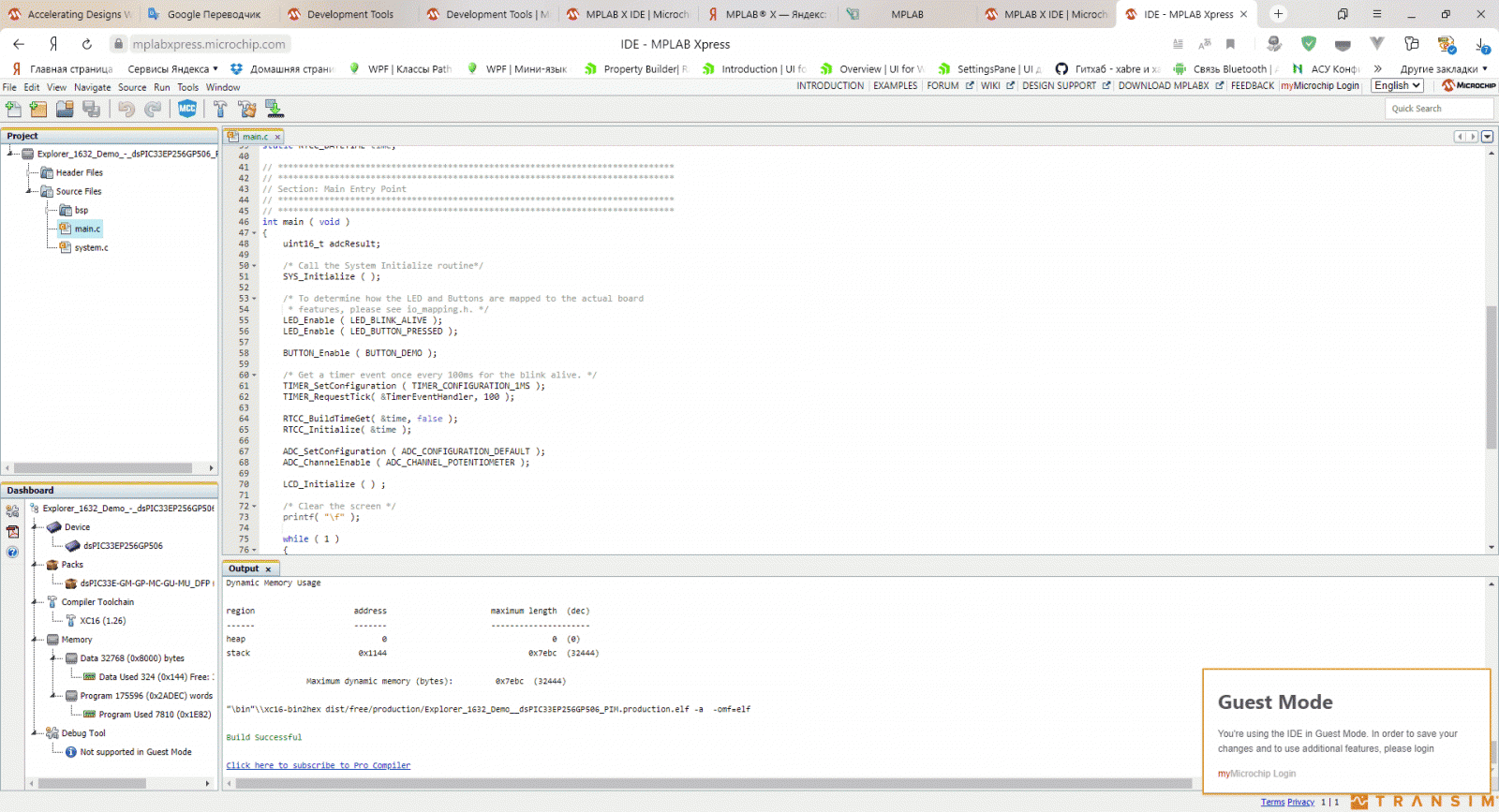Open the Edit menu

pyautogui.click(x=32, y=87)
